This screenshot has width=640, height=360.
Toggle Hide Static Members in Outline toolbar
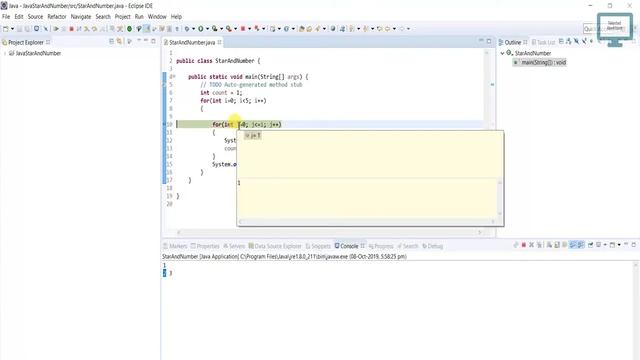tap(584, 41)
